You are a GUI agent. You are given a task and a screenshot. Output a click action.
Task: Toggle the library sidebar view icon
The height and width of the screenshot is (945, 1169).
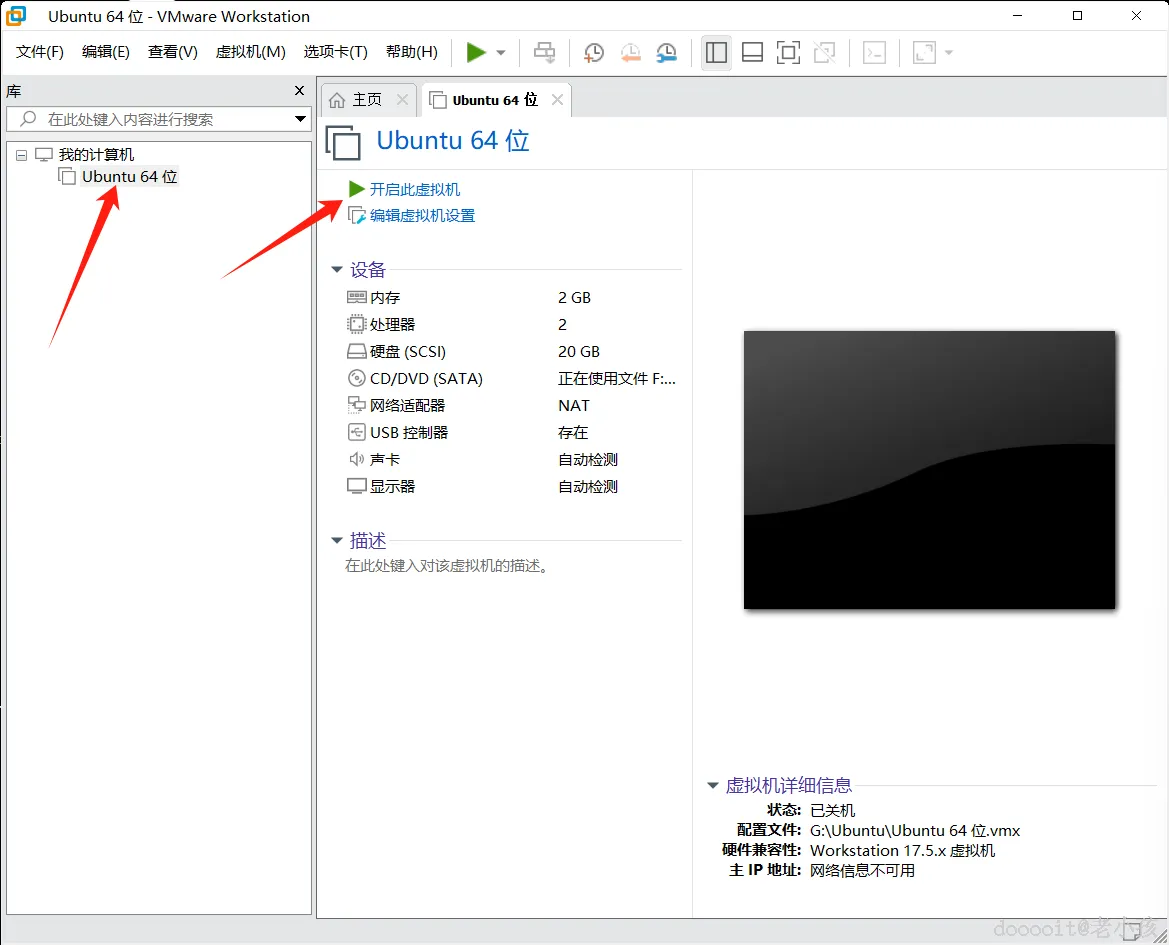(x=716, y=53)
